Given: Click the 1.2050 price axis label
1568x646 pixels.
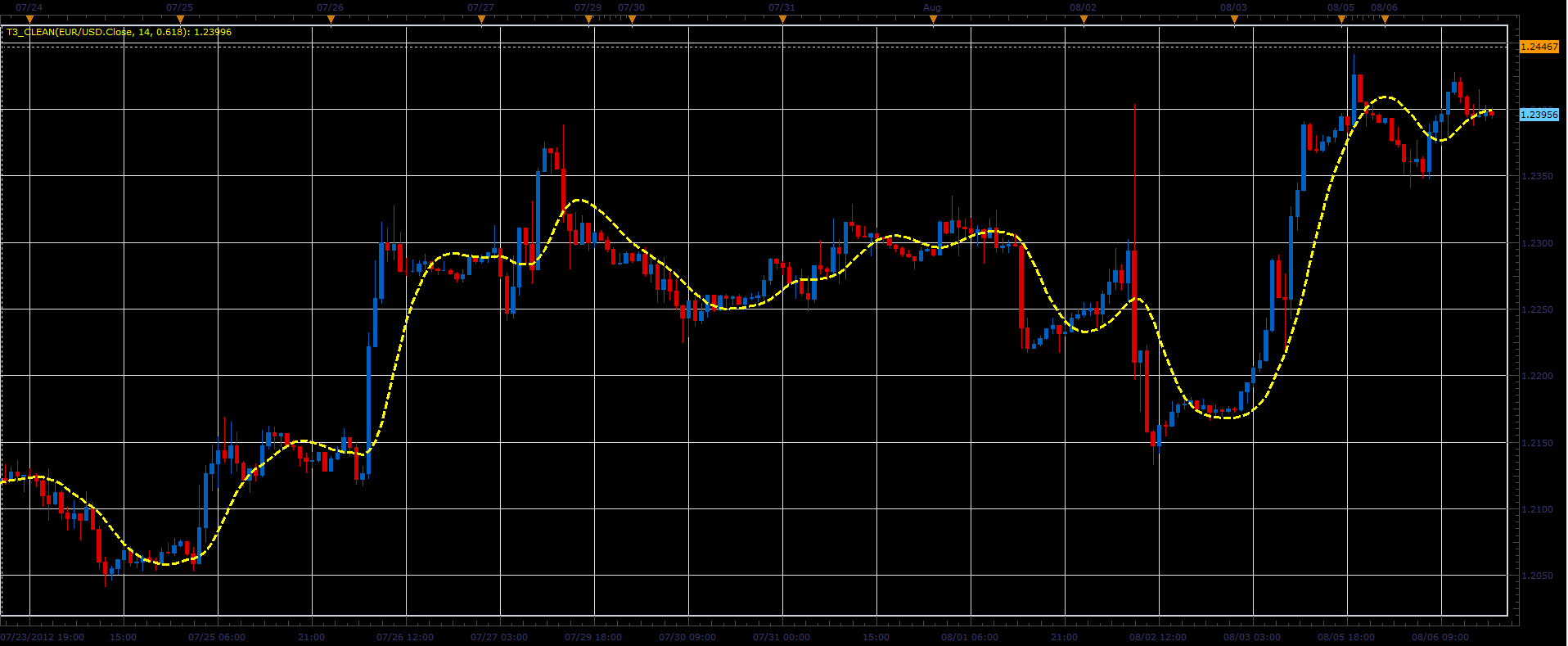Looking at the screenshot, I should click(1536, 576).
